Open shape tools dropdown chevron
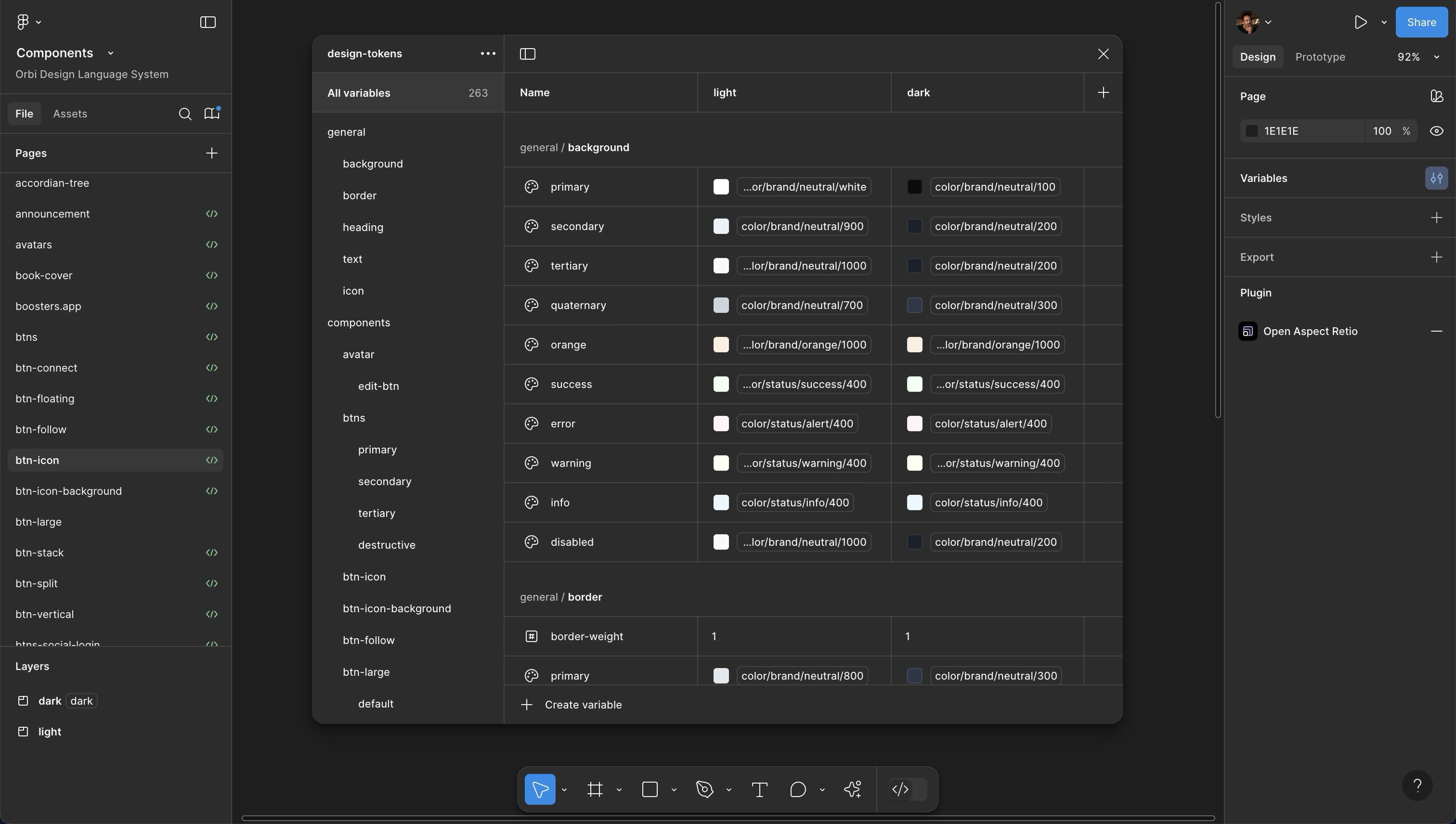1456x824 pixels. tap(674, 790)
